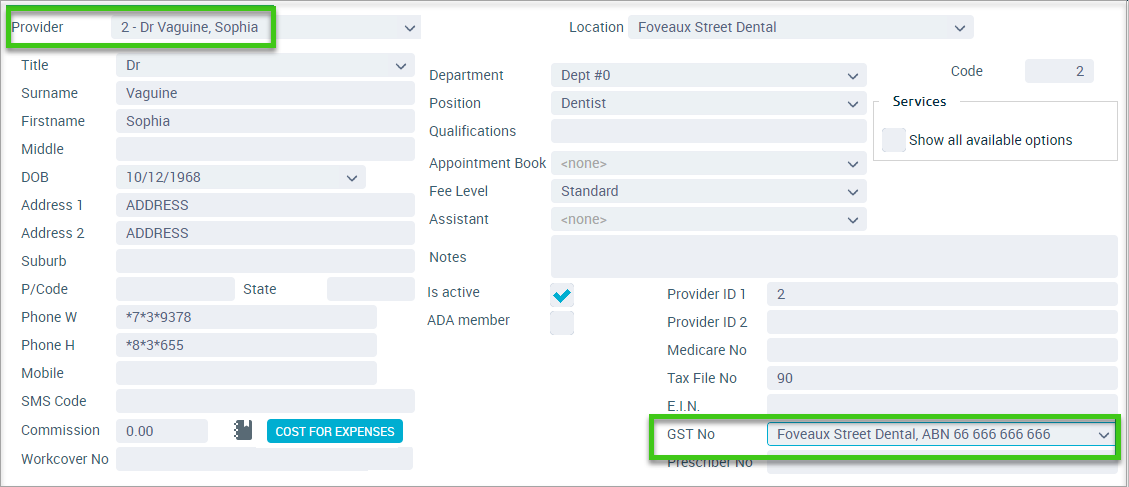Click the Surname input field
Viewport: 1129px width, 487px height.
pos(265,94)
